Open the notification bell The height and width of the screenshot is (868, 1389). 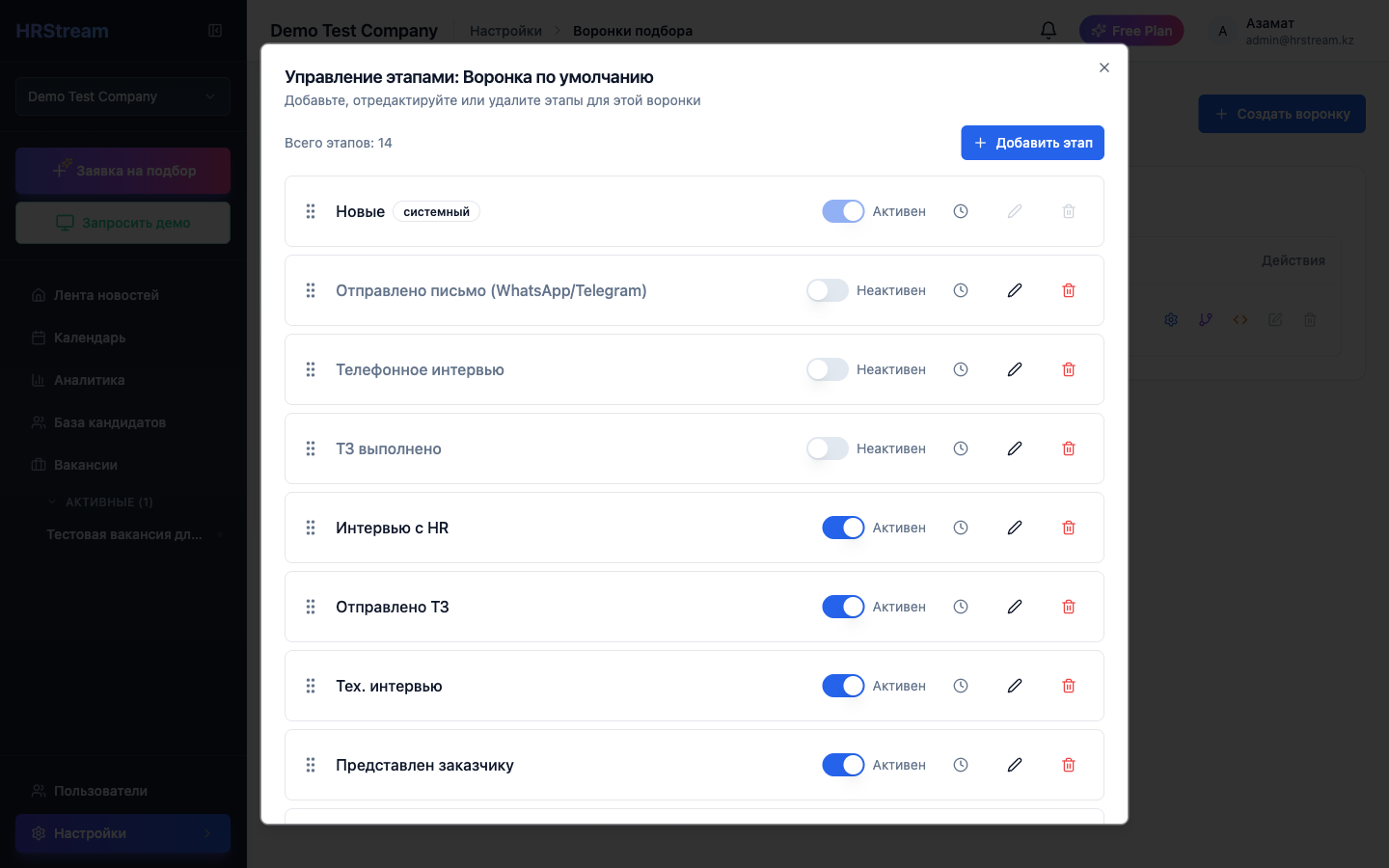point(1048,30)
